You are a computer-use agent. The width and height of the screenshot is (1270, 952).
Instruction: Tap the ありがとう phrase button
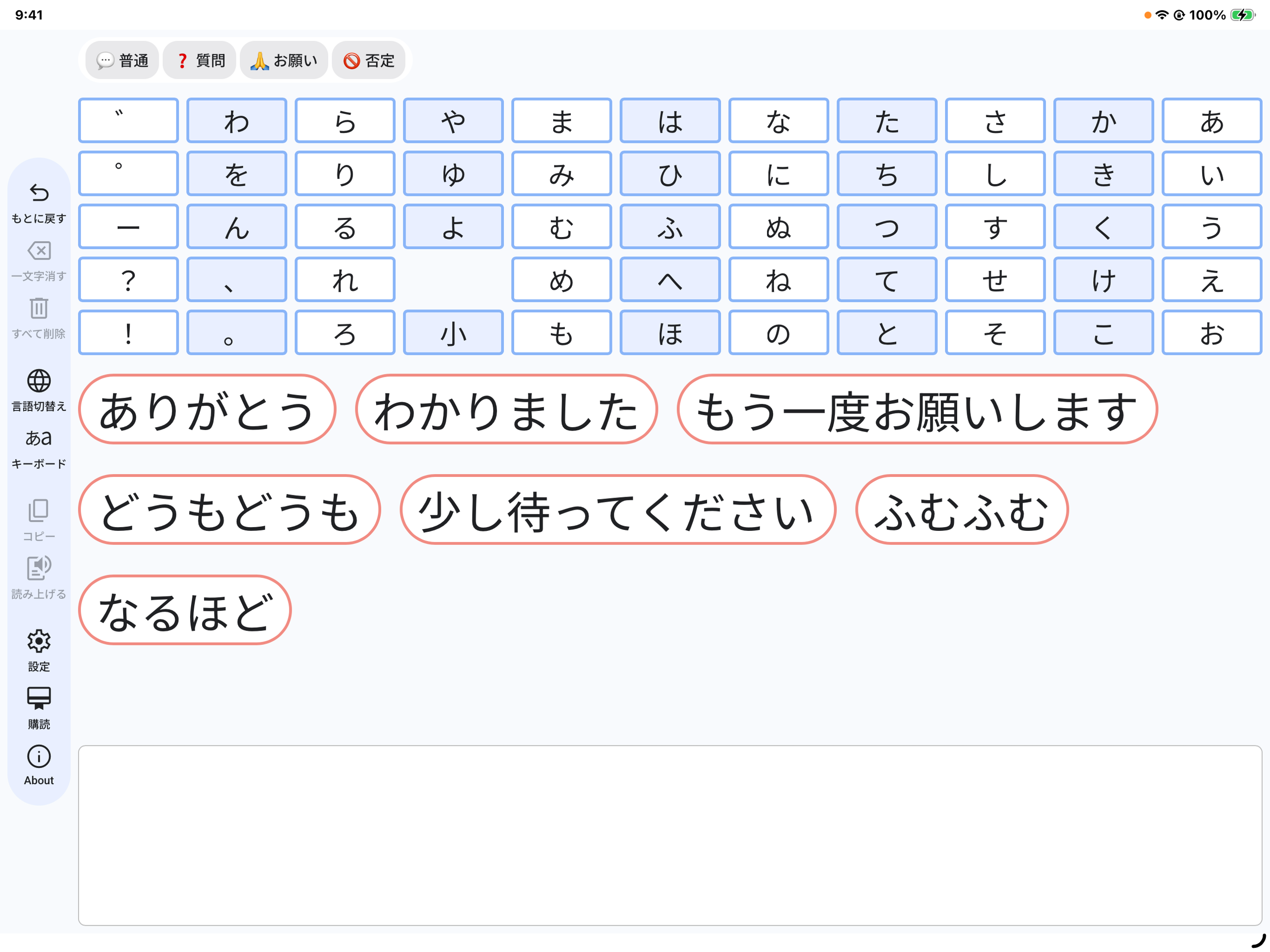pos(207,409)
